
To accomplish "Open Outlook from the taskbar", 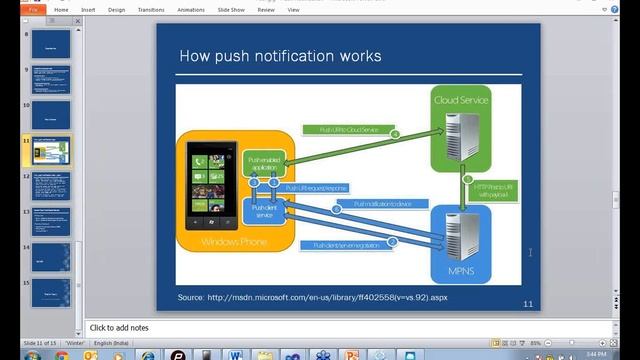I will pyautogui.click(x=90, y=356).
